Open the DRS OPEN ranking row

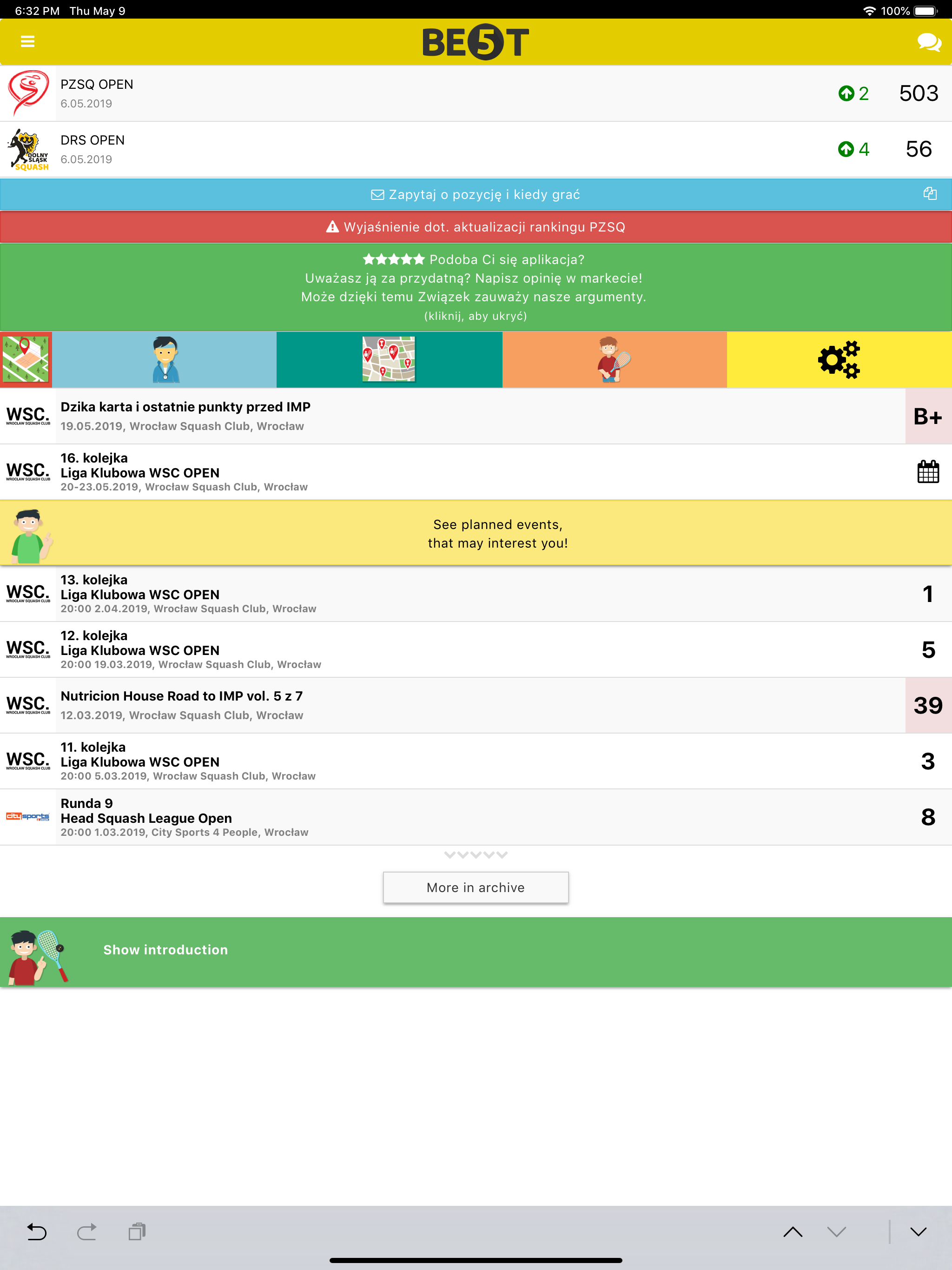476,149
